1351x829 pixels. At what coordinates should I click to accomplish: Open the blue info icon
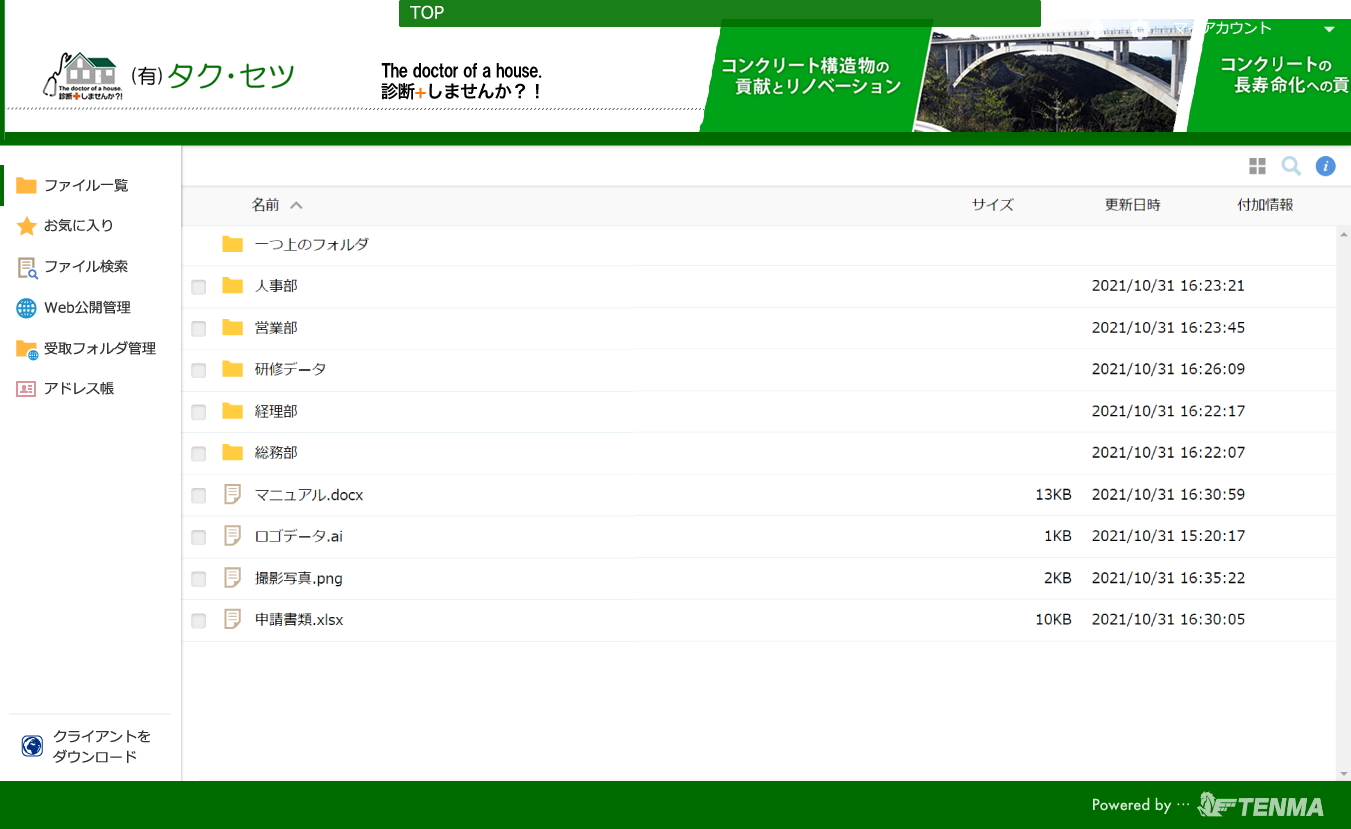point(1325,166)
